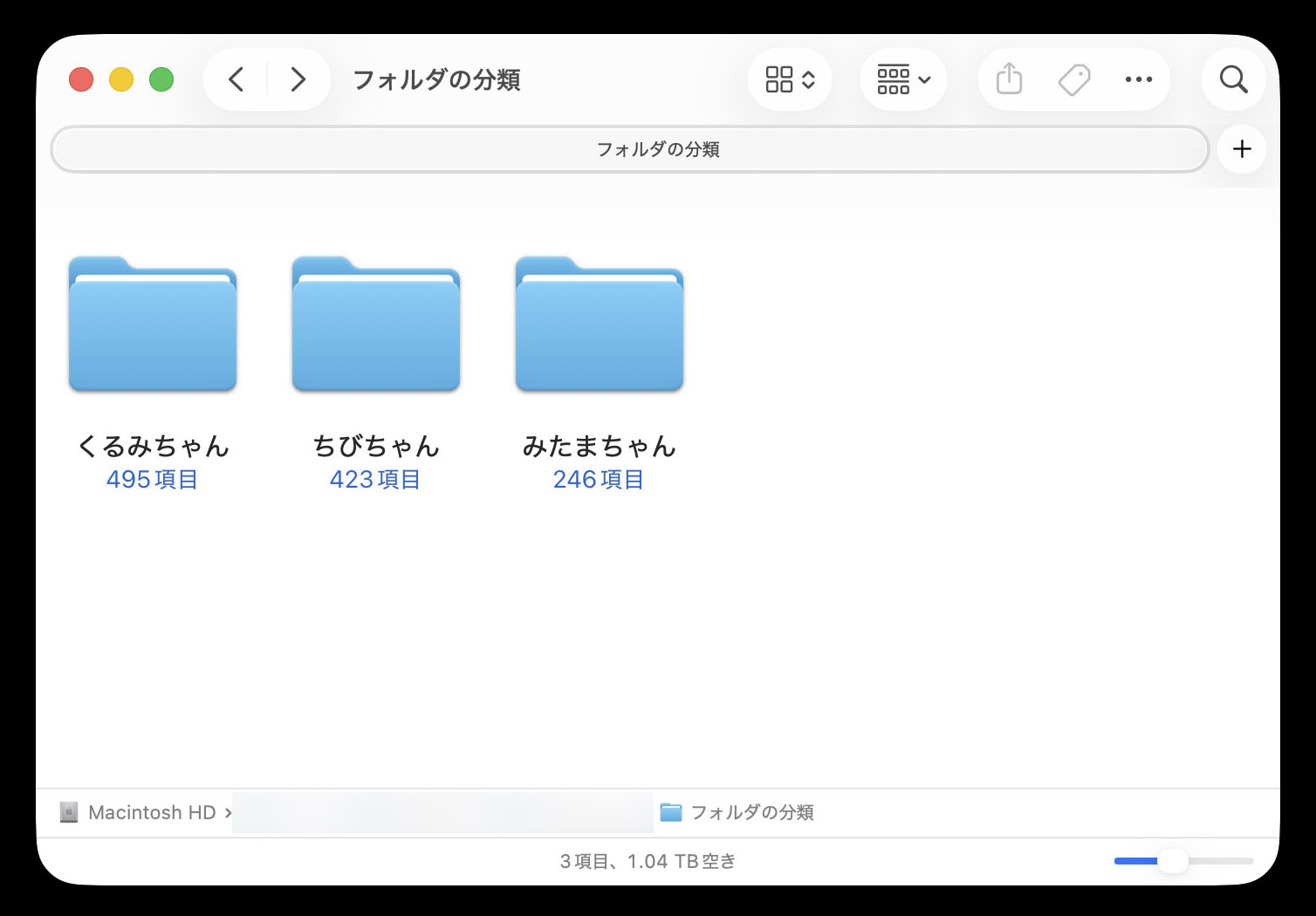Open the くるみちゃん folder icon
Viewport: 1316px width, 916px height.
click(x=152, y=324)
